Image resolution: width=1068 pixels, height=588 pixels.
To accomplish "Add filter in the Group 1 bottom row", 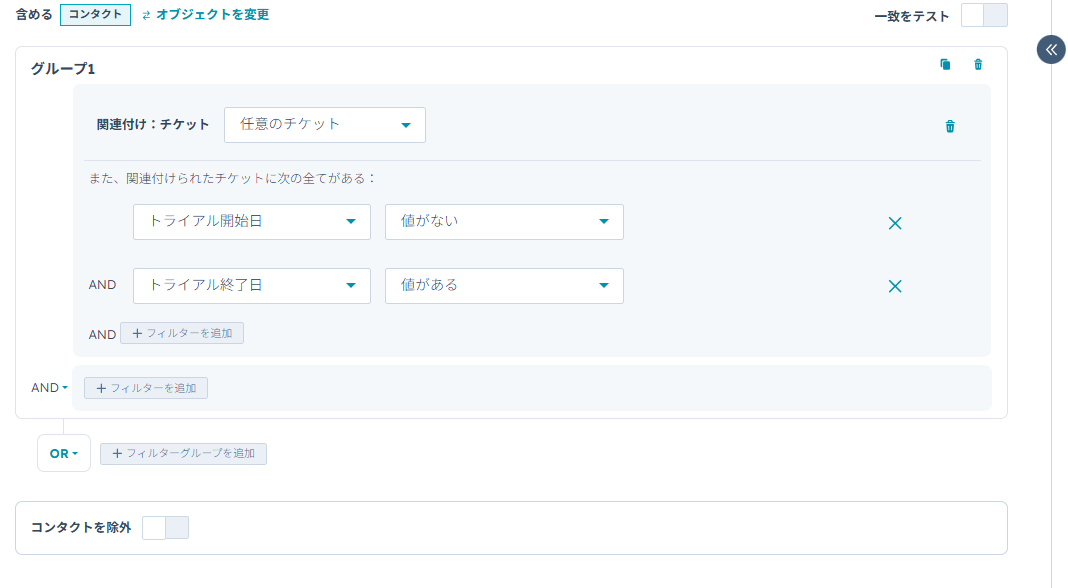I will click(x=146, y=388).
